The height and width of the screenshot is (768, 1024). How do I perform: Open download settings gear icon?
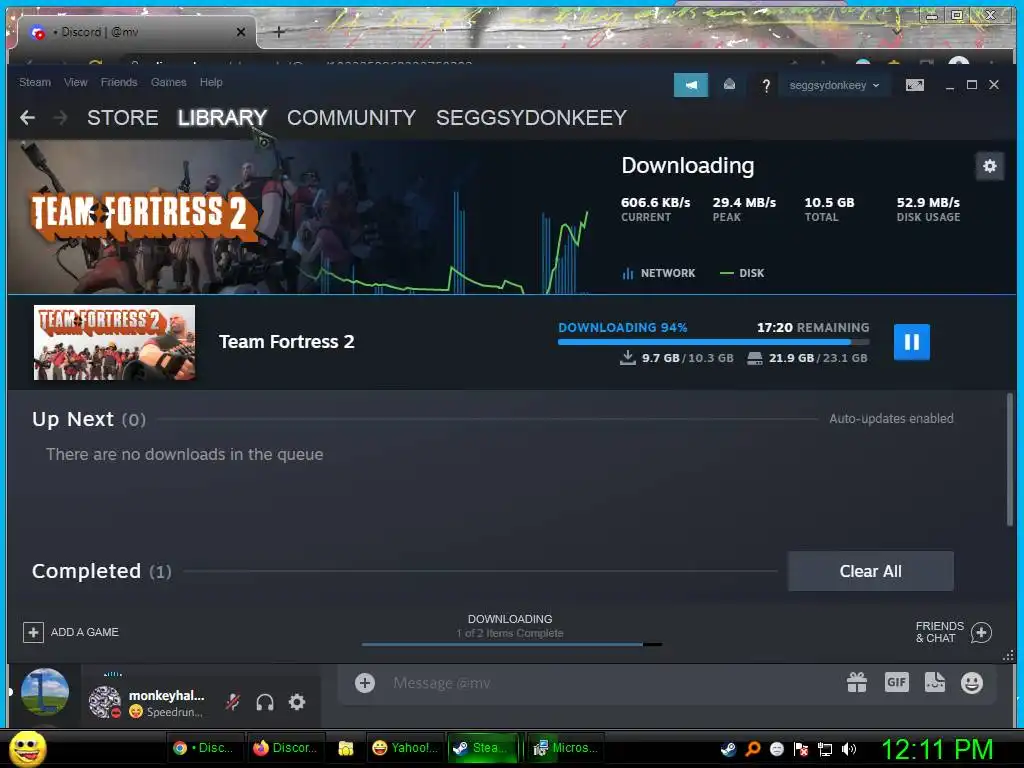coord(990,166)
